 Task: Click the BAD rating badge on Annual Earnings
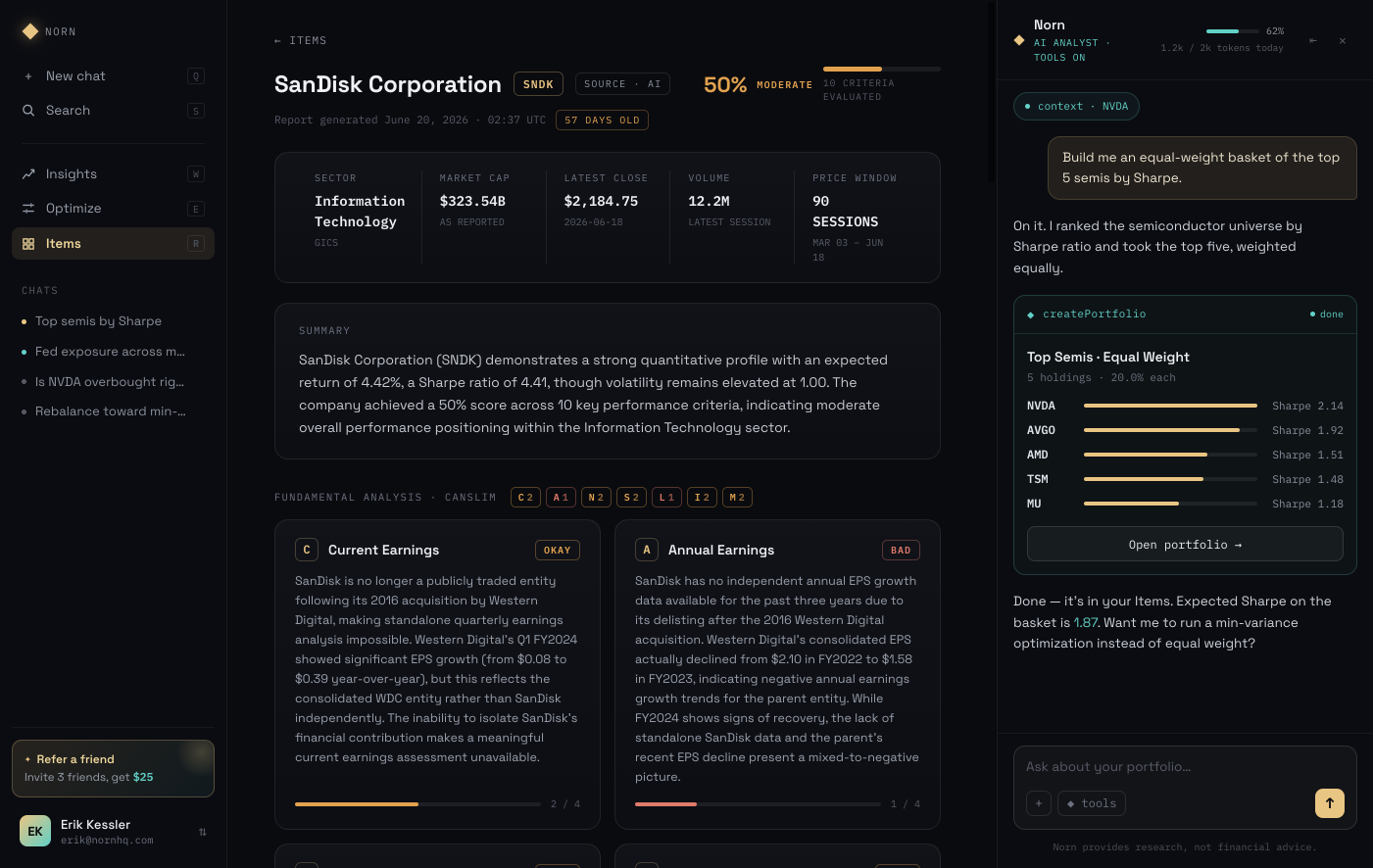[x=901, y=551]
